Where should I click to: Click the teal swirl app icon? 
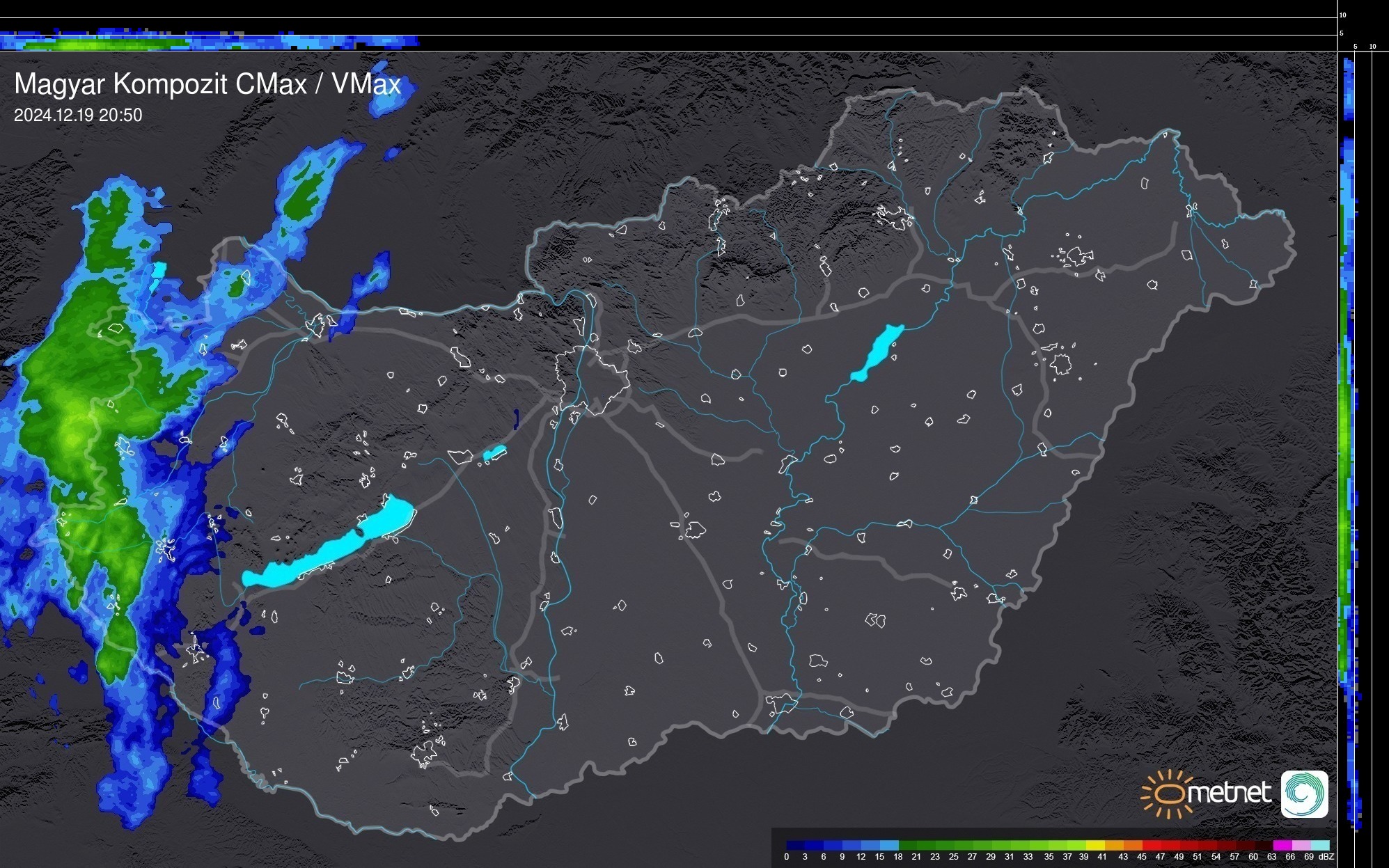click(1304, 794)
